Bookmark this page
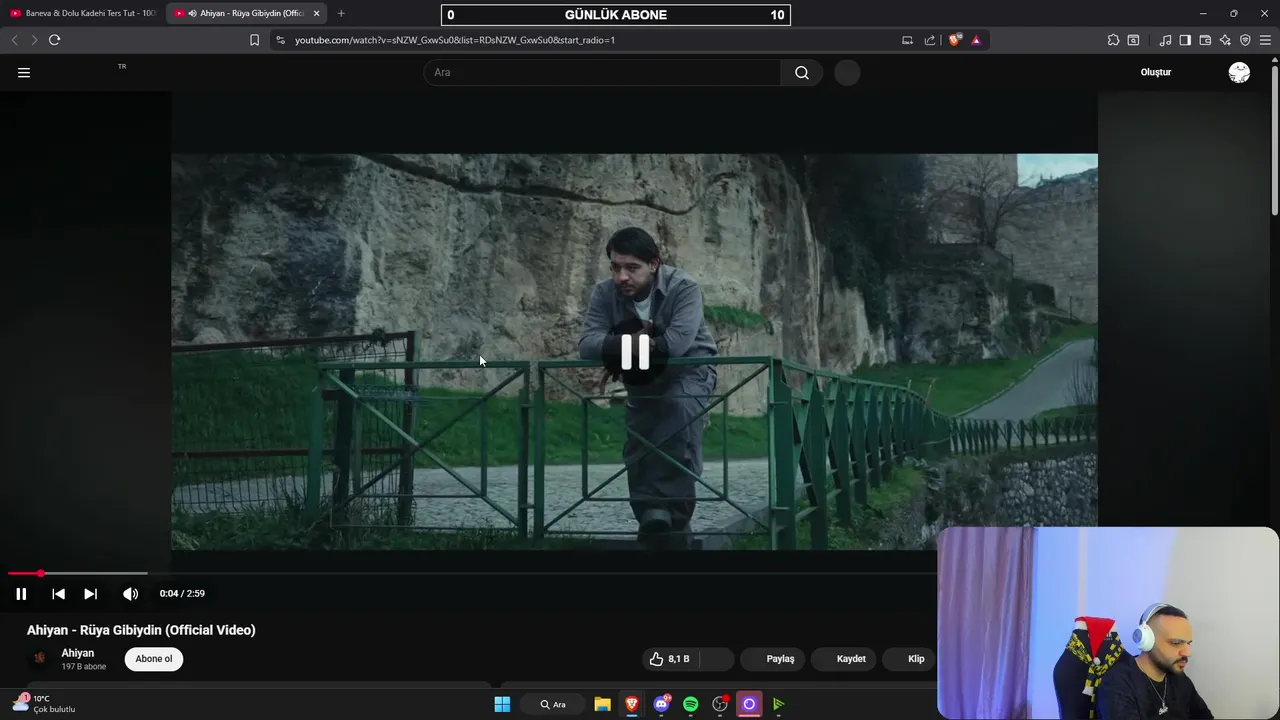1280x720 pixels. pos(254,40)
